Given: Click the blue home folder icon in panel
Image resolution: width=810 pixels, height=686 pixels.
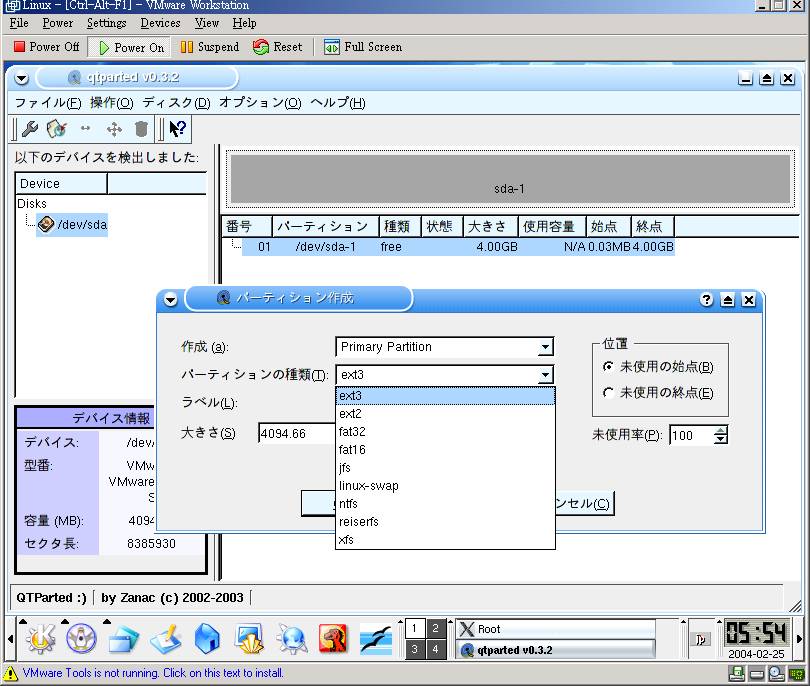Looking at the screenshot, I should coord(208,638).
